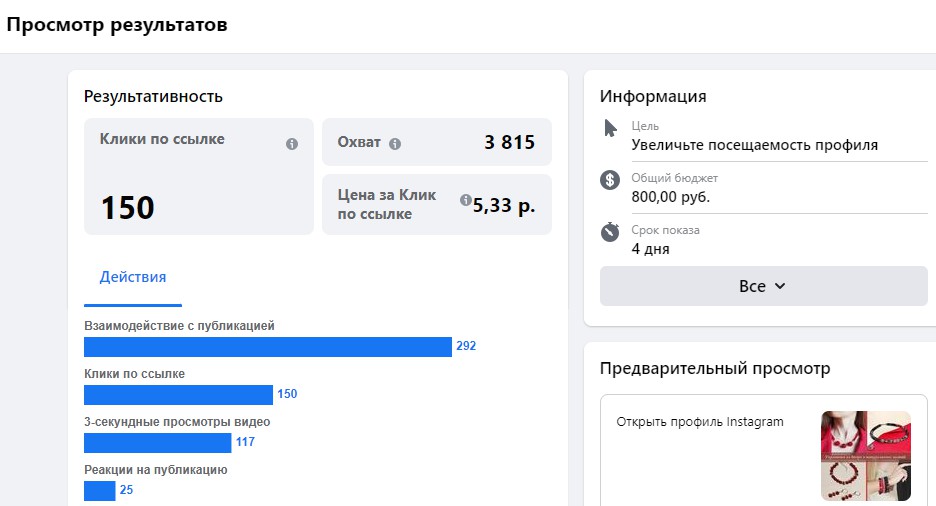The height and width of the screenshot is (506, 936).
Task: Click info icon beside Цена за Клик
Action: click(x=465, y=200)
